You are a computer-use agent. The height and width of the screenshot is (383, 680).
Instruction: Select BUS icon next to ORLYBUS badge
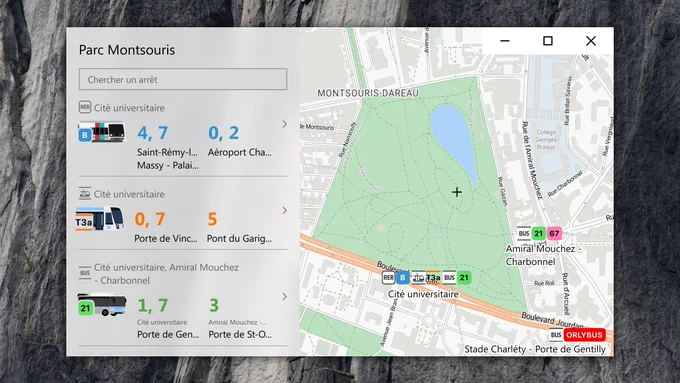(x=556, y=335)
